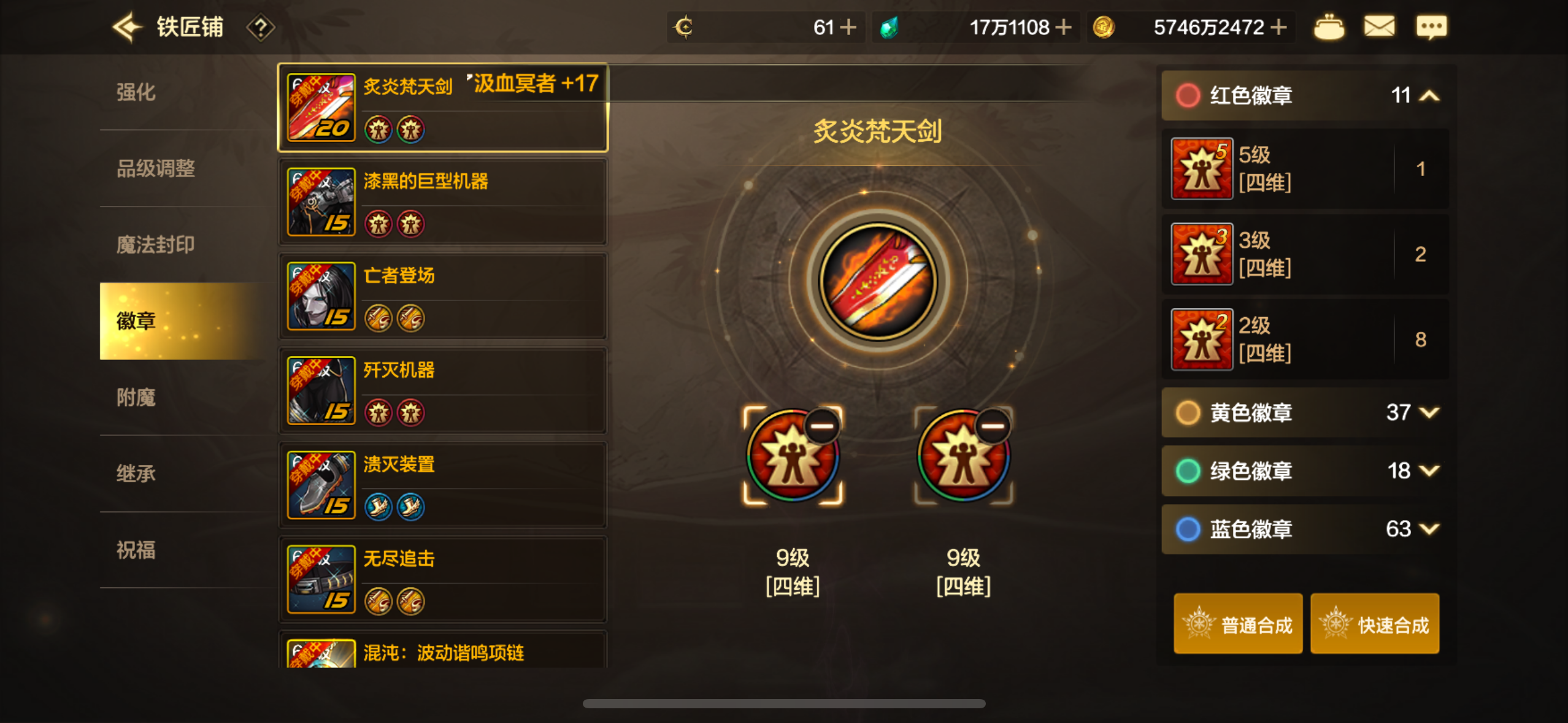Click the 快速合成 button
The height and width of the screenshot is (723, 1568).
pos(1375,624)
